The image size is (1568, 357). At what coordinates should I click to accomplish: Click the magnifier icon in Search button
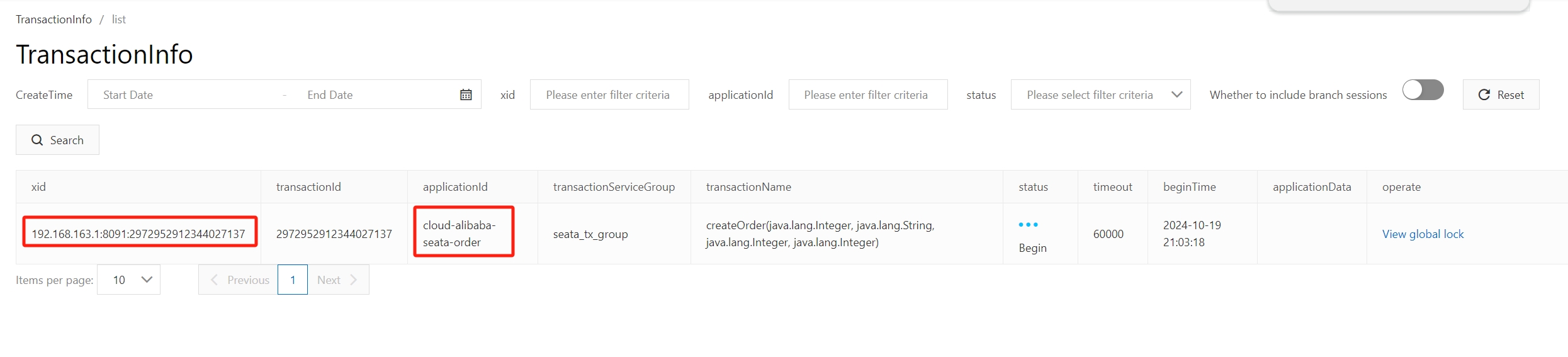[37, 140]
